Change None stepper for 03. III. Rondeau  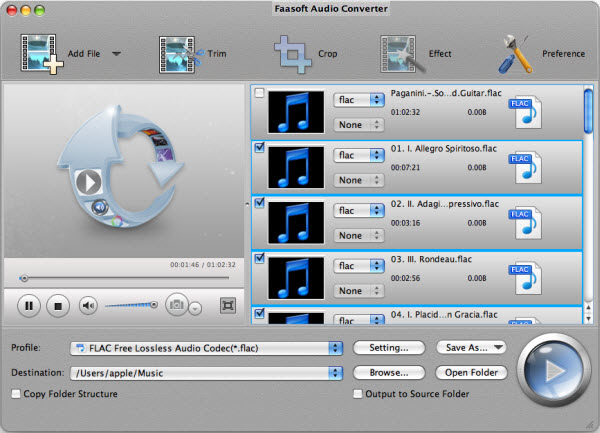click(359, 291)
